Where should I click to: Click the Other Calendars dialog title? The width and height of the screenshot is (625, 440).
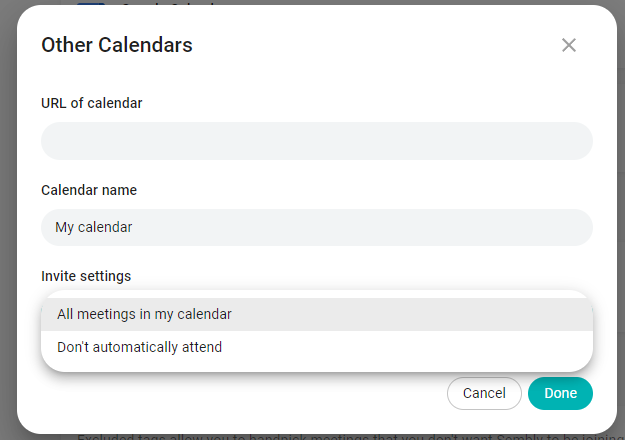(x=117, y=45)
